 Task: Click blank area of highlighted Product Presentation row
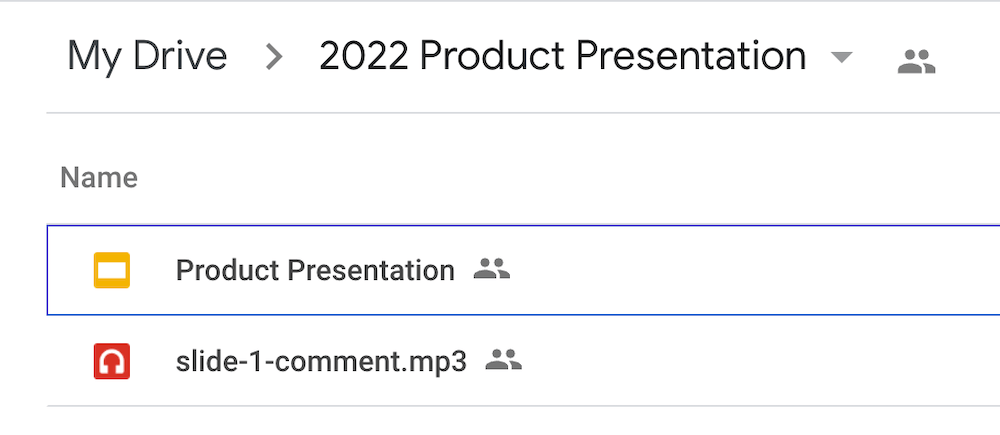[753, 270]
